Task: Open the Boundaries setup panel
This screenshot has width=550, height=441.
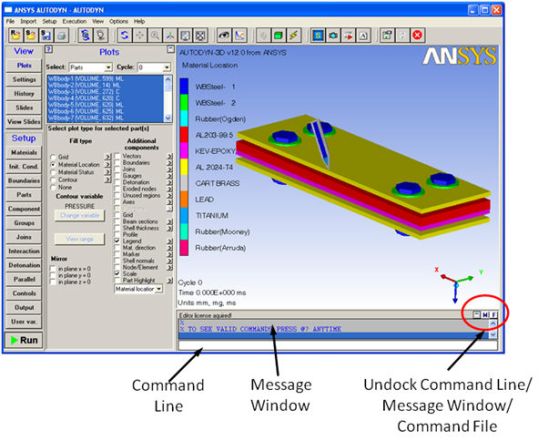Action: pos(24,181)
